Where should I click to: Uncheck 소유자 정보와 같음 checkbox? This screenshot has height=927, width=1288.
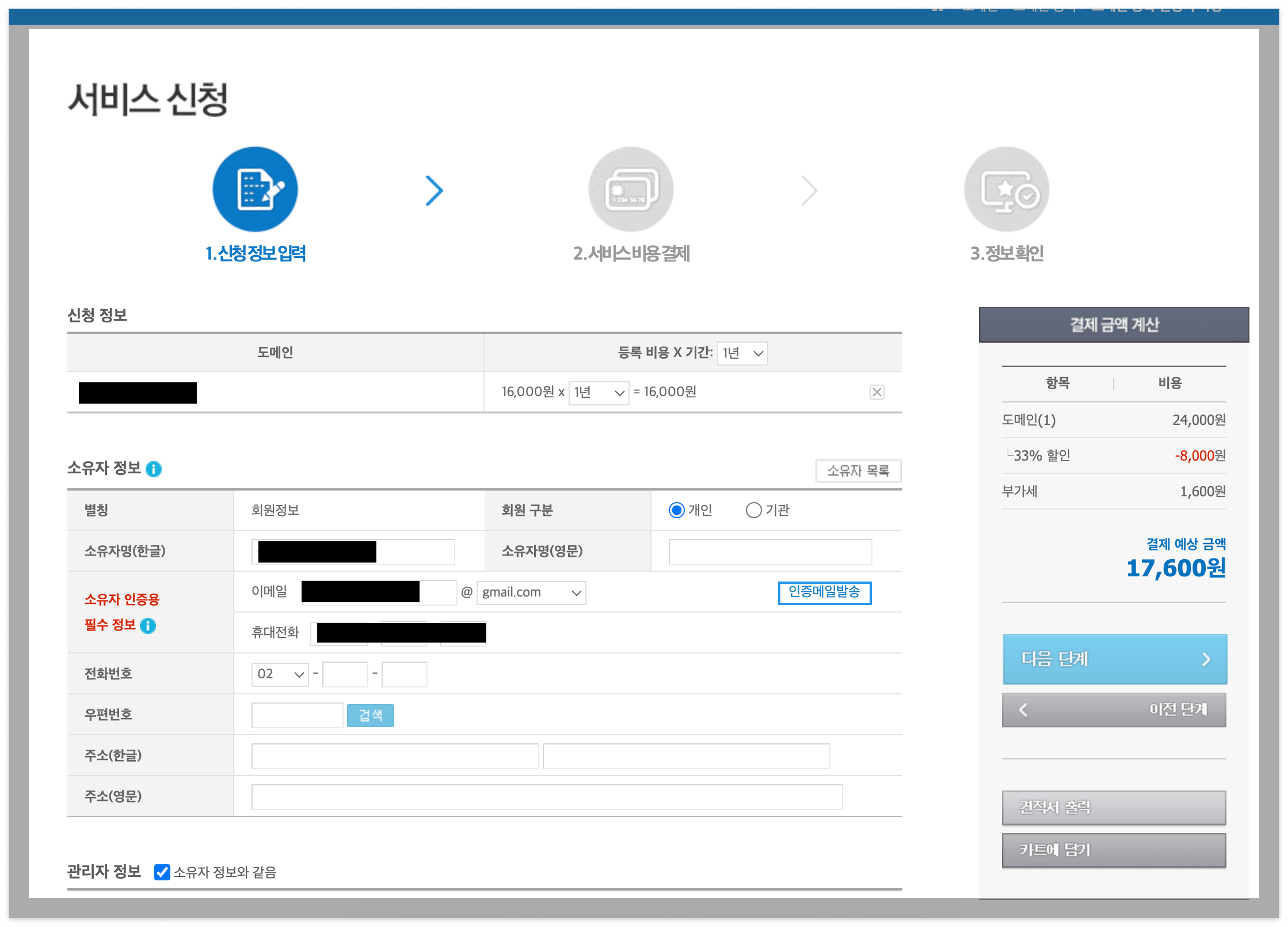coord(162,872)
